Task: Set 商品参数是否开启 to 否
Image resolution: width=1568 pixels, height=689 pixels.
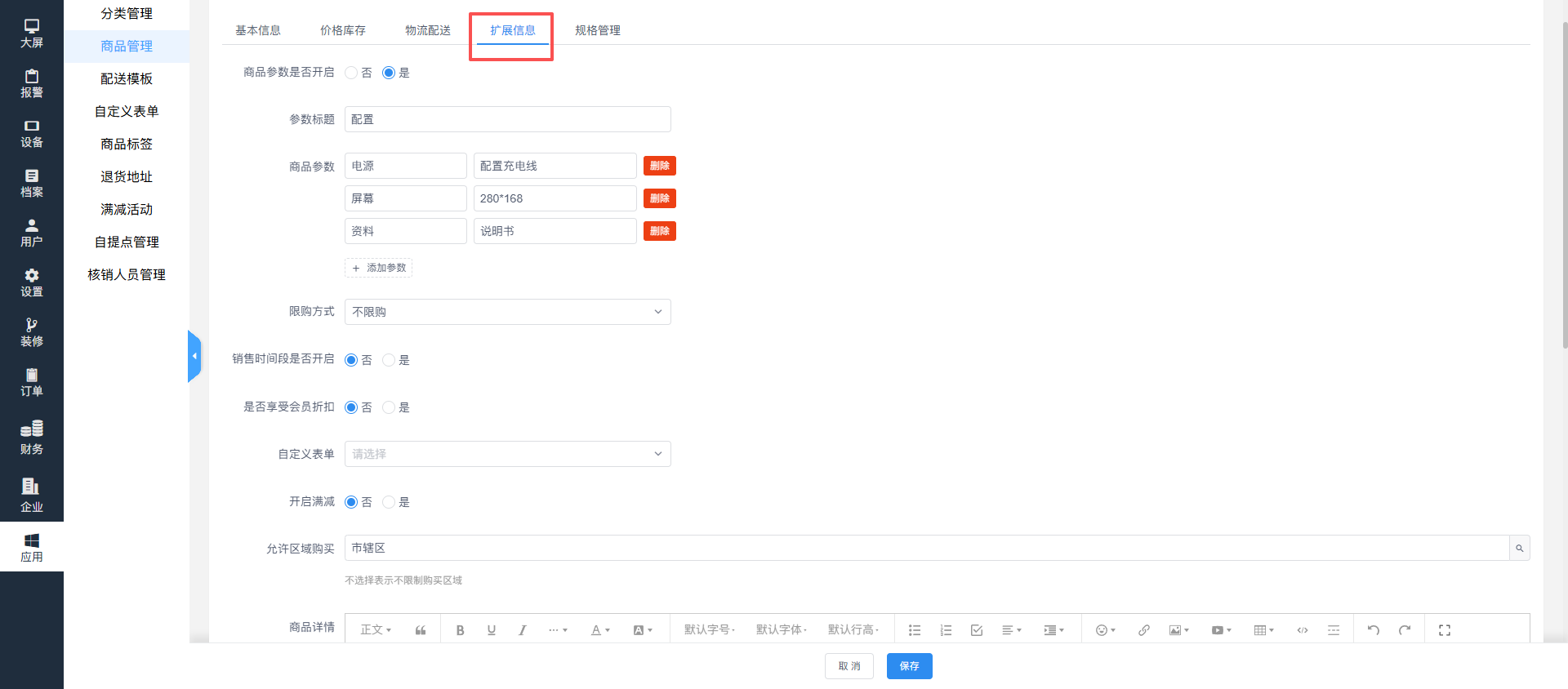Action: (351, 73)
